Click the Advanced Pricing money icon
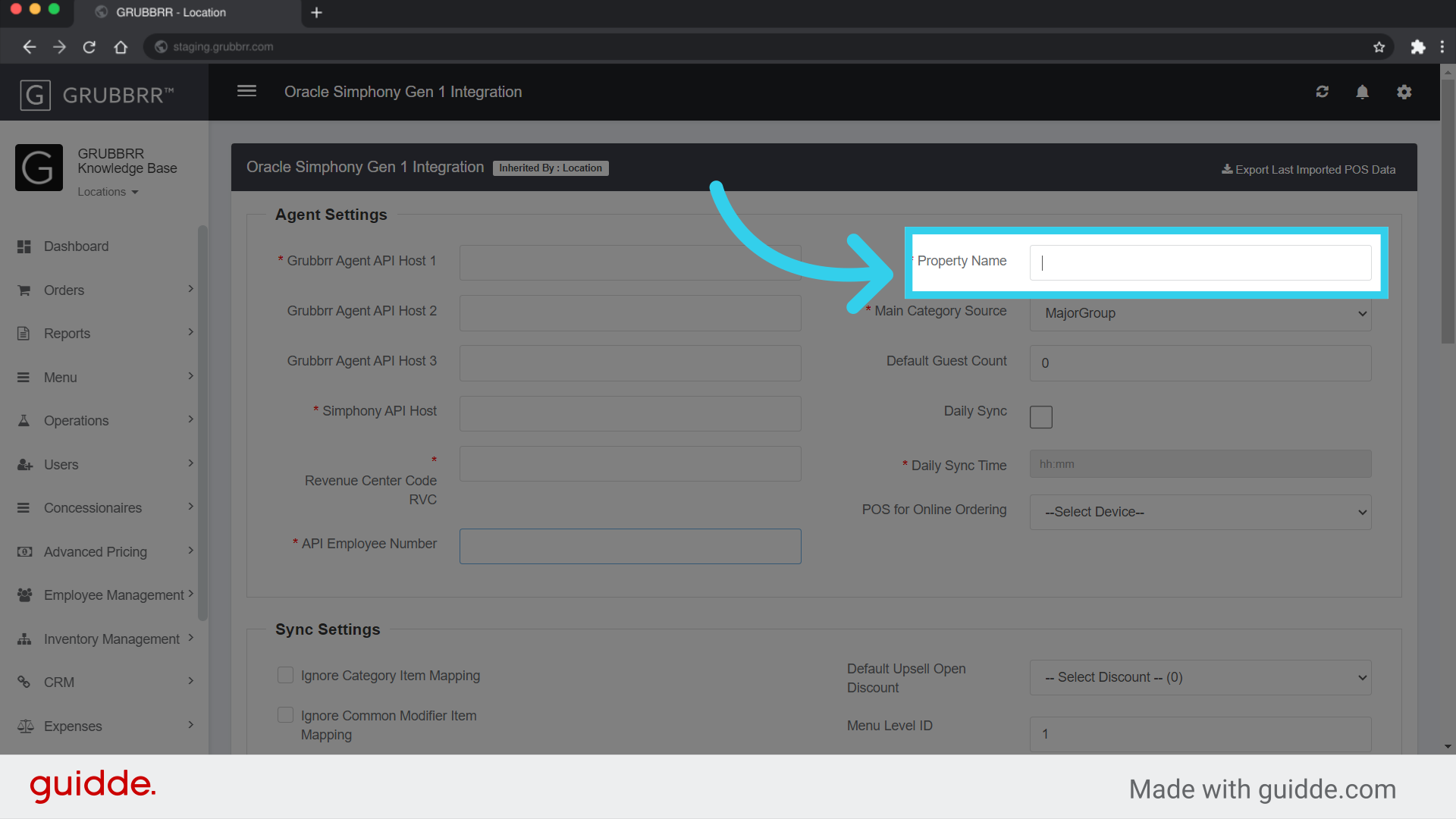 pyautogui.click(x=25, y=552)
